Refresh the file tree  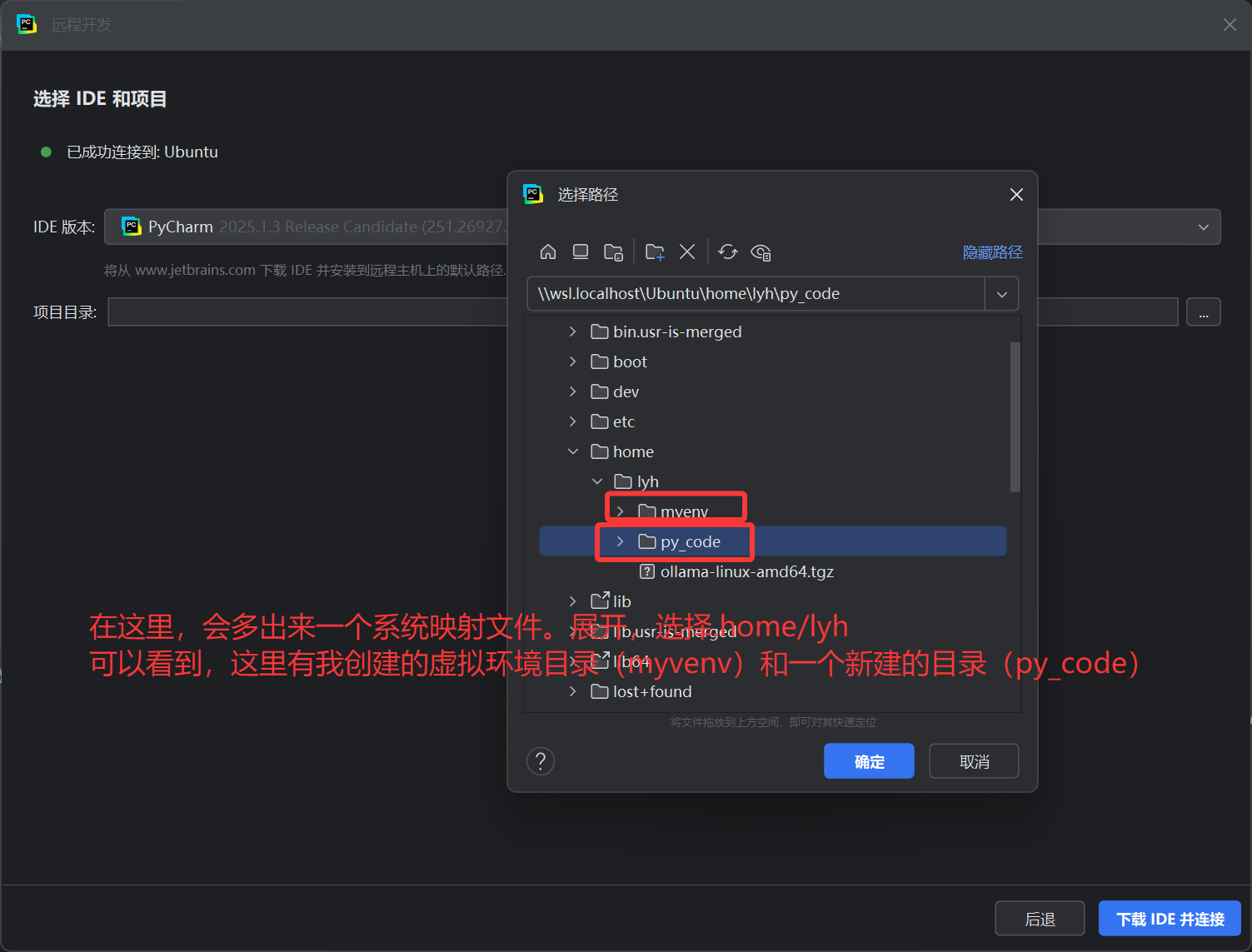(727, 252)
